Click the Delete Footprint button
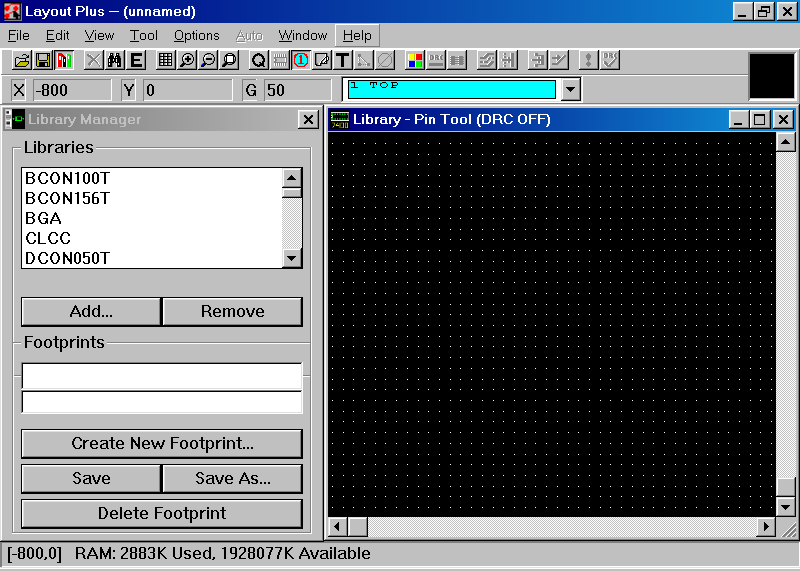Image resolution: width=800 pixels, height=571 pixels. [162, 513]
